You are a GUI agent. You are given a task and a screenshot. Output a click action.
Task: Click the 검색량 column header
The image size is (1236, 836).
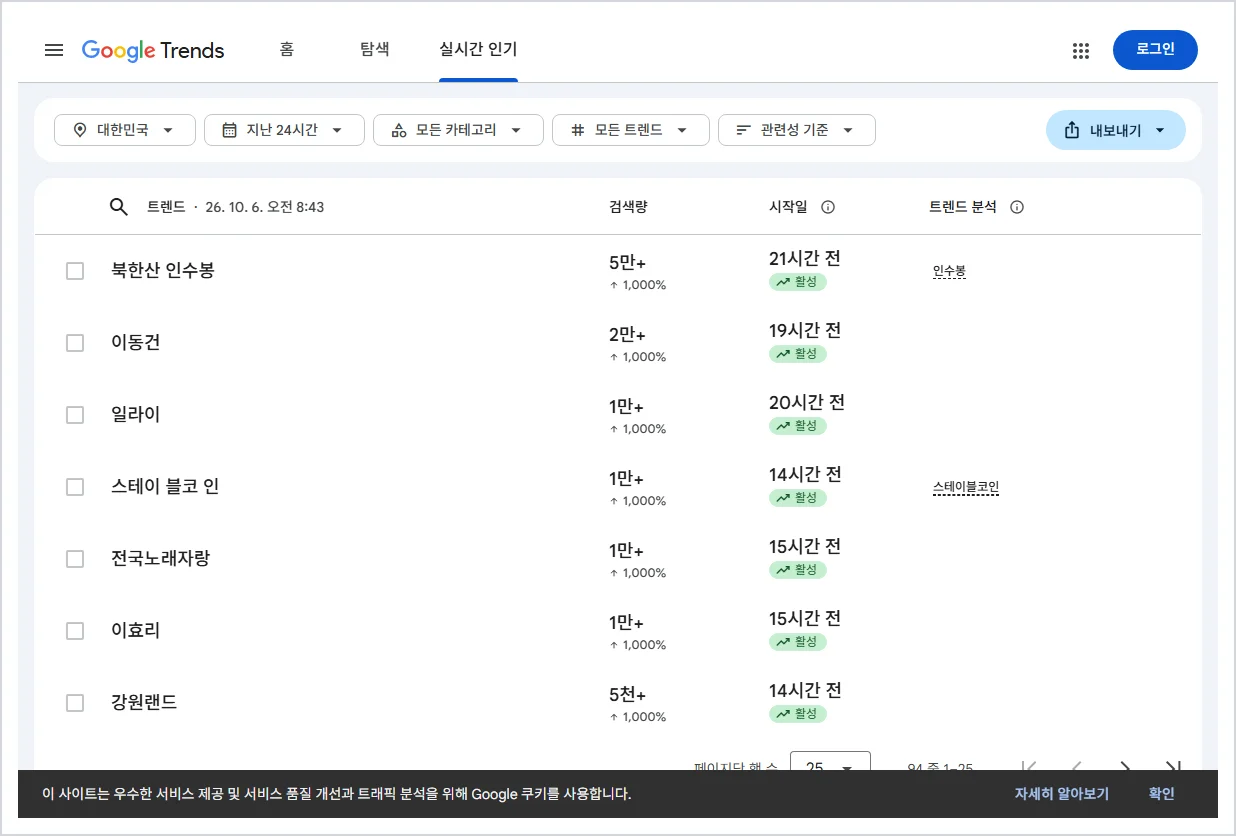coord(628,207)
